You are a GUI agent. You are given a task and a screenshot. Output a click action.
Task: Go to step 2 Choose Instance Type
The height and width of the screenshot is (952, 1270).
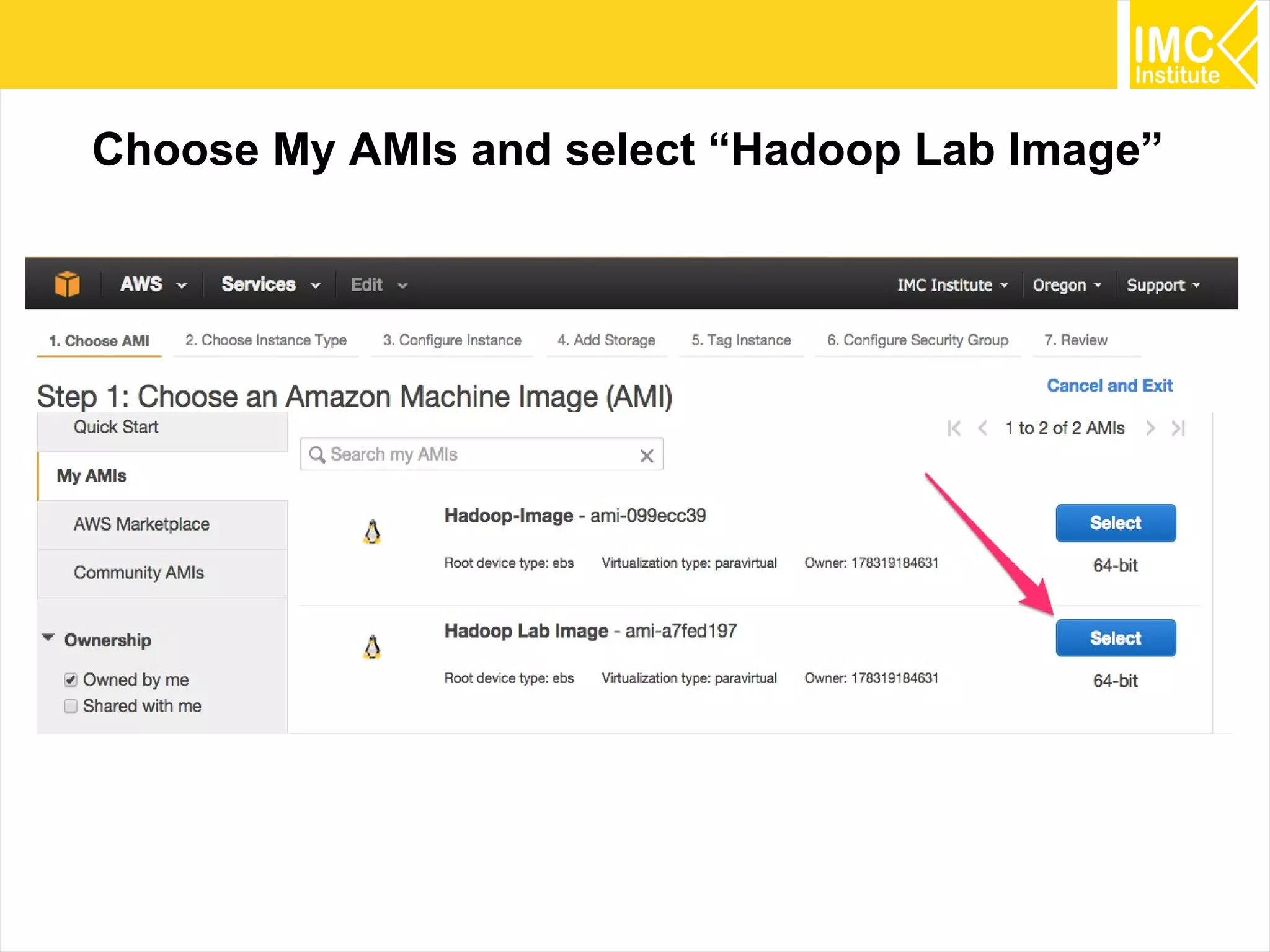[266, 340]
